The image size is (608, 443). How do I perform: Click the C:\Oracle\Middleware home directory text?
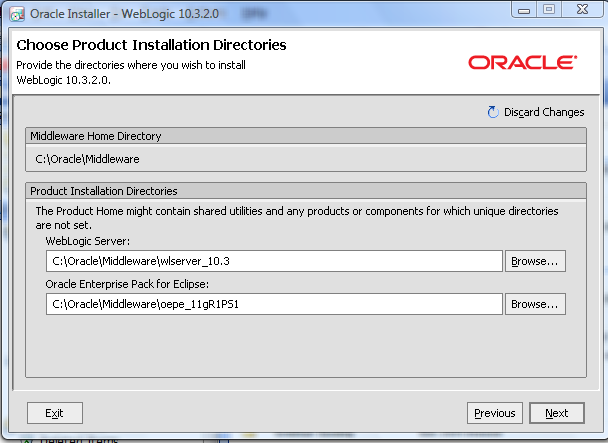point(87,159)
